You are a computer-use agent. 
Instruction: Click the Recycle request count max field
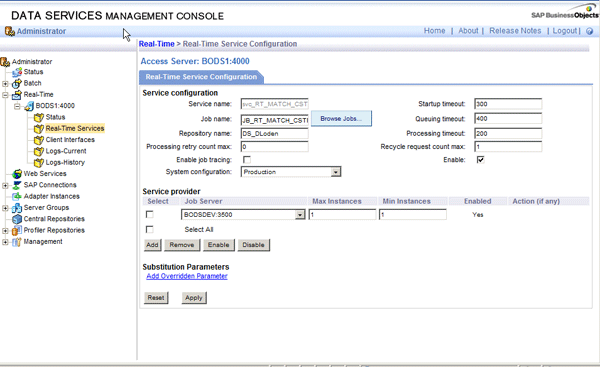(508, 147)
